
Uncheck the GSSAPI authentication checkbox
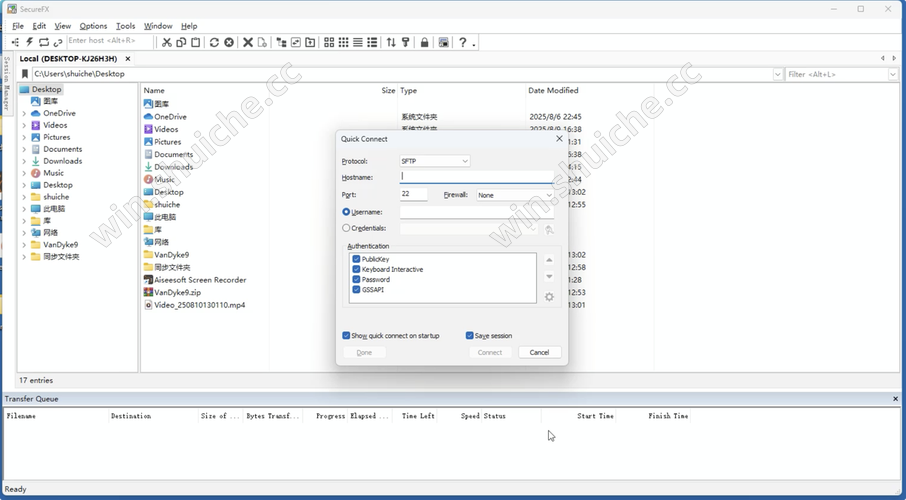pos(357,290)
